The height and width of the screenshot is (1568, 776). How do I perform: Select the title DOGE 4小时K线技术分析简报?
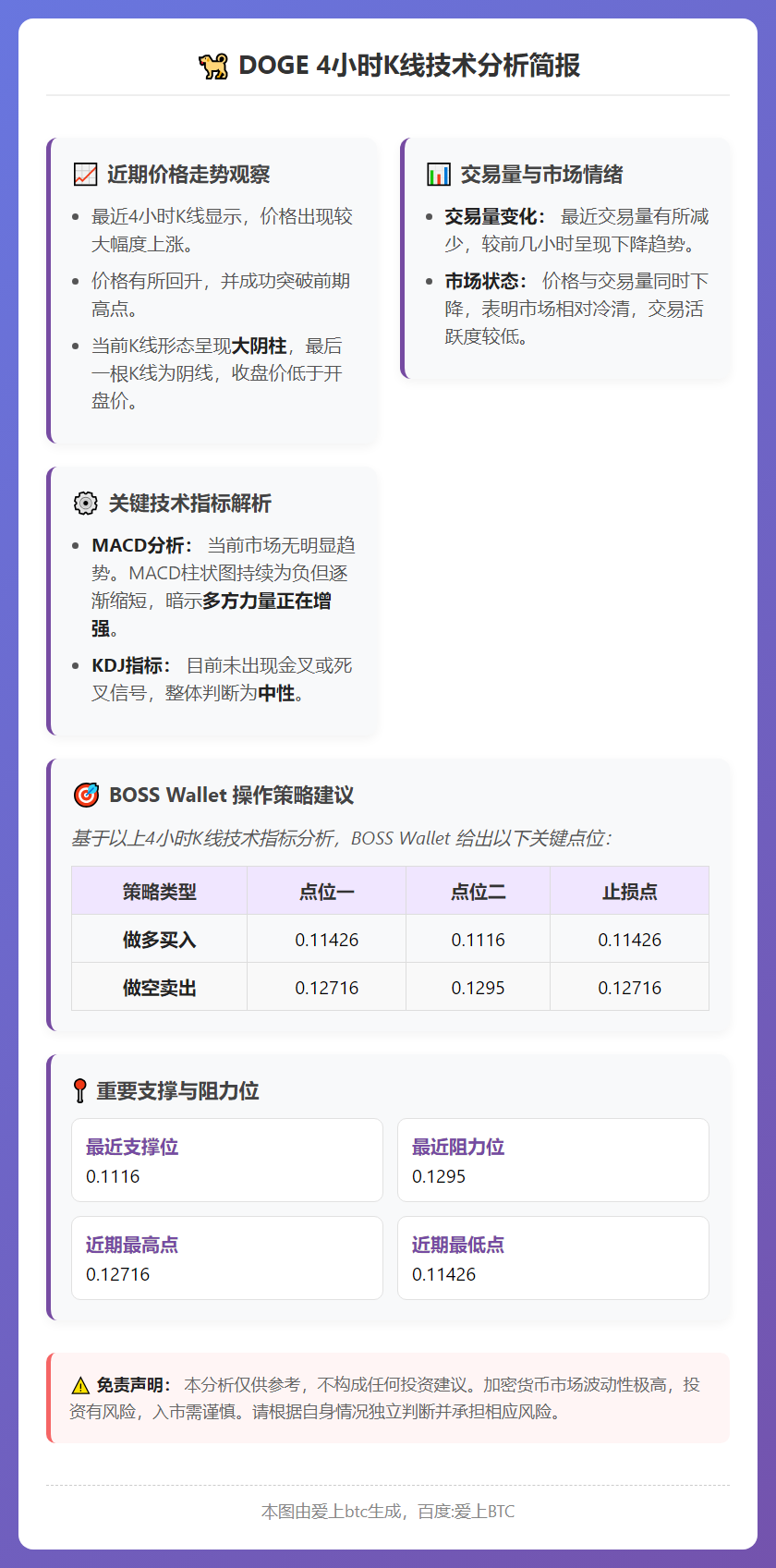[x=409, y=66]
